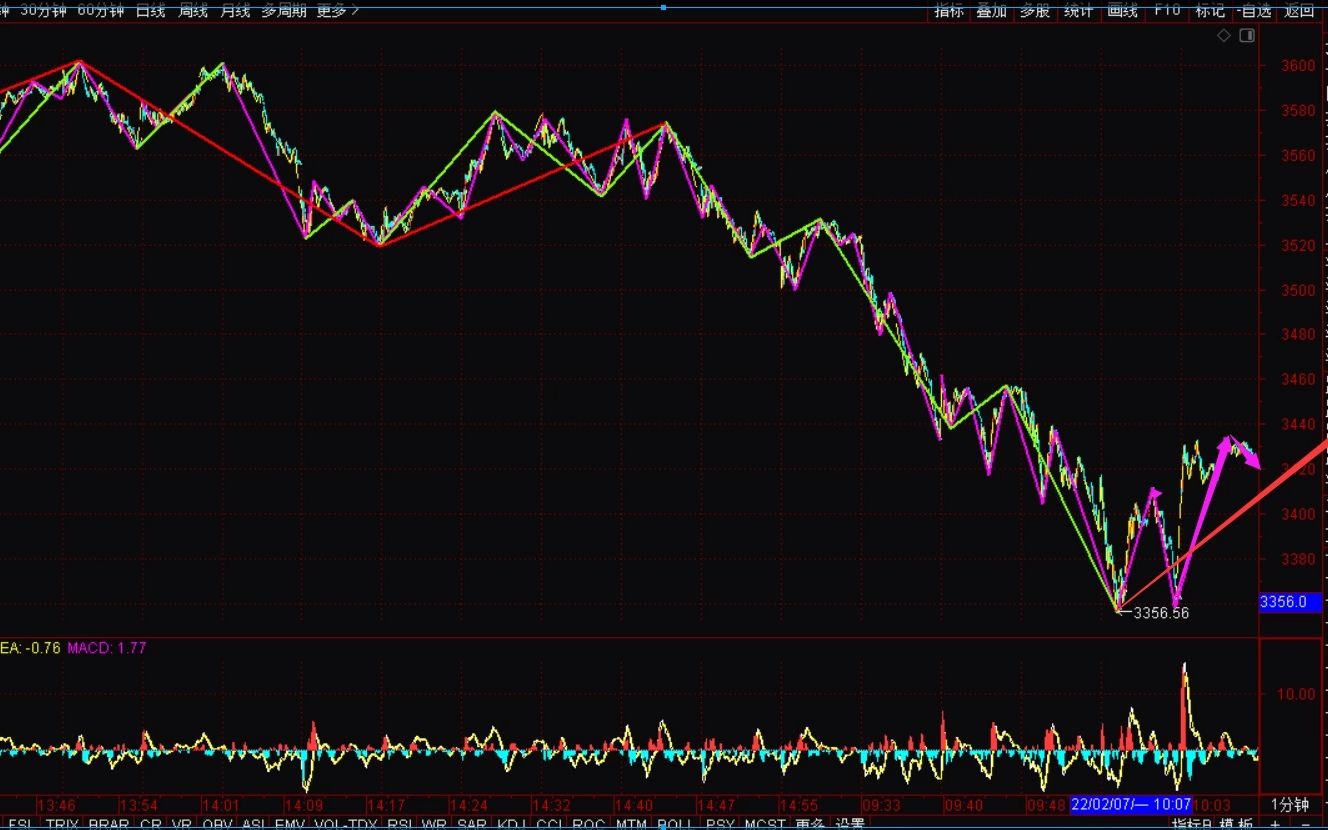Click the 22/02/07 10:07 time marker
1328x830 pixels.
click(1131, 804)
